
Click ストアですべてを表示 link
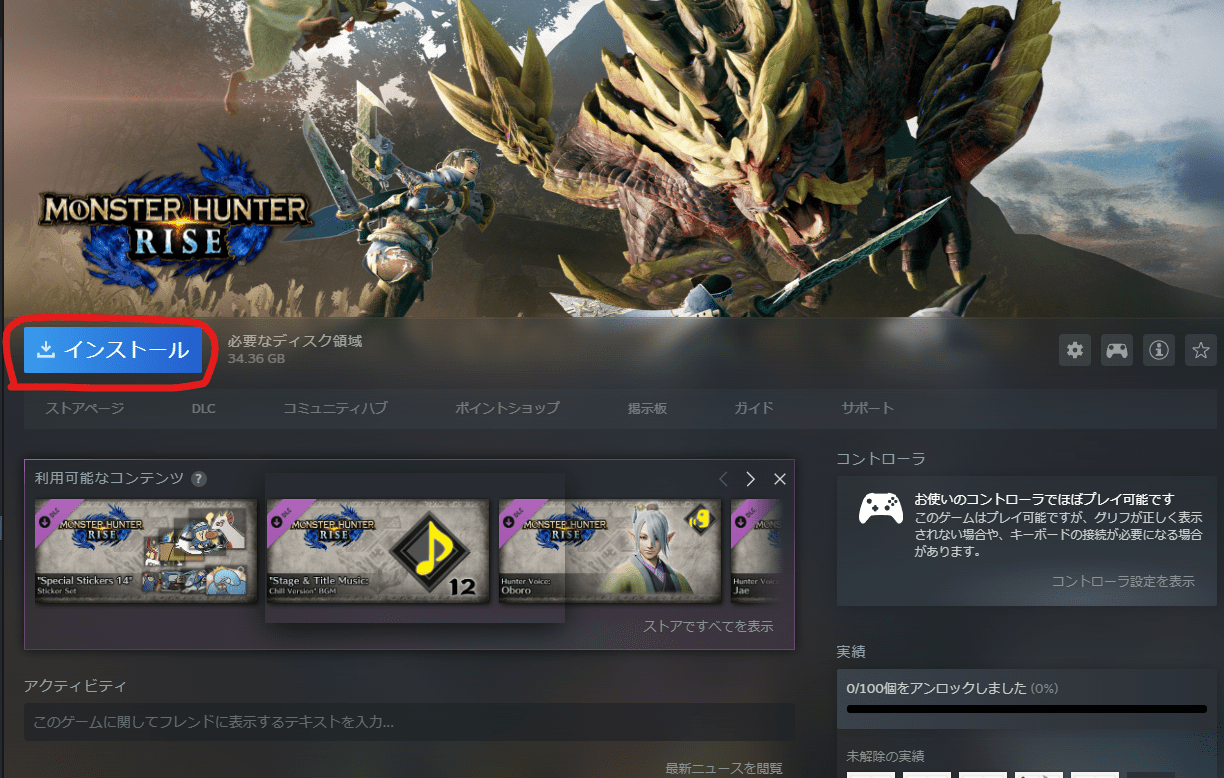click(x=708, y=627)
